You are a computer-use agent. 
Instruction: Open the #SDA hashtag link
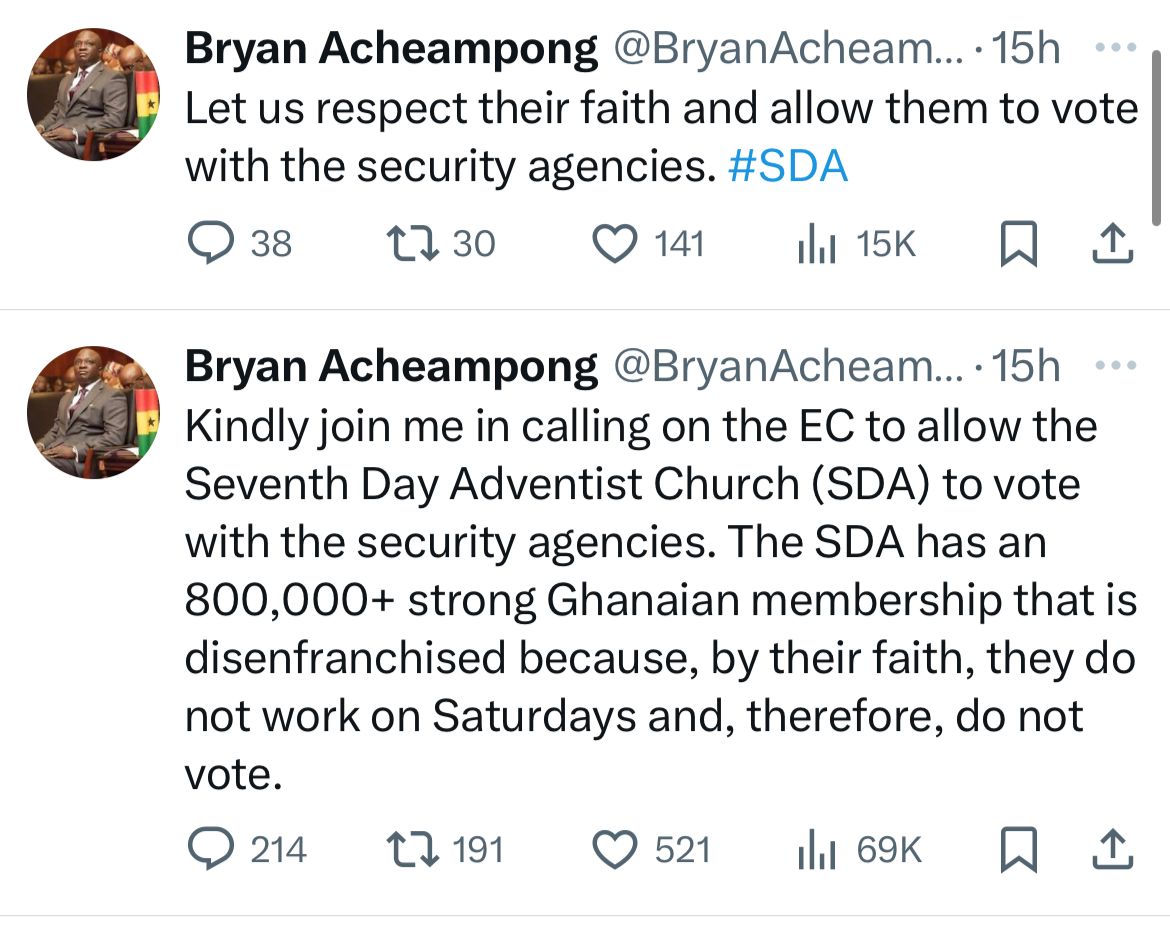coord(788,167)
